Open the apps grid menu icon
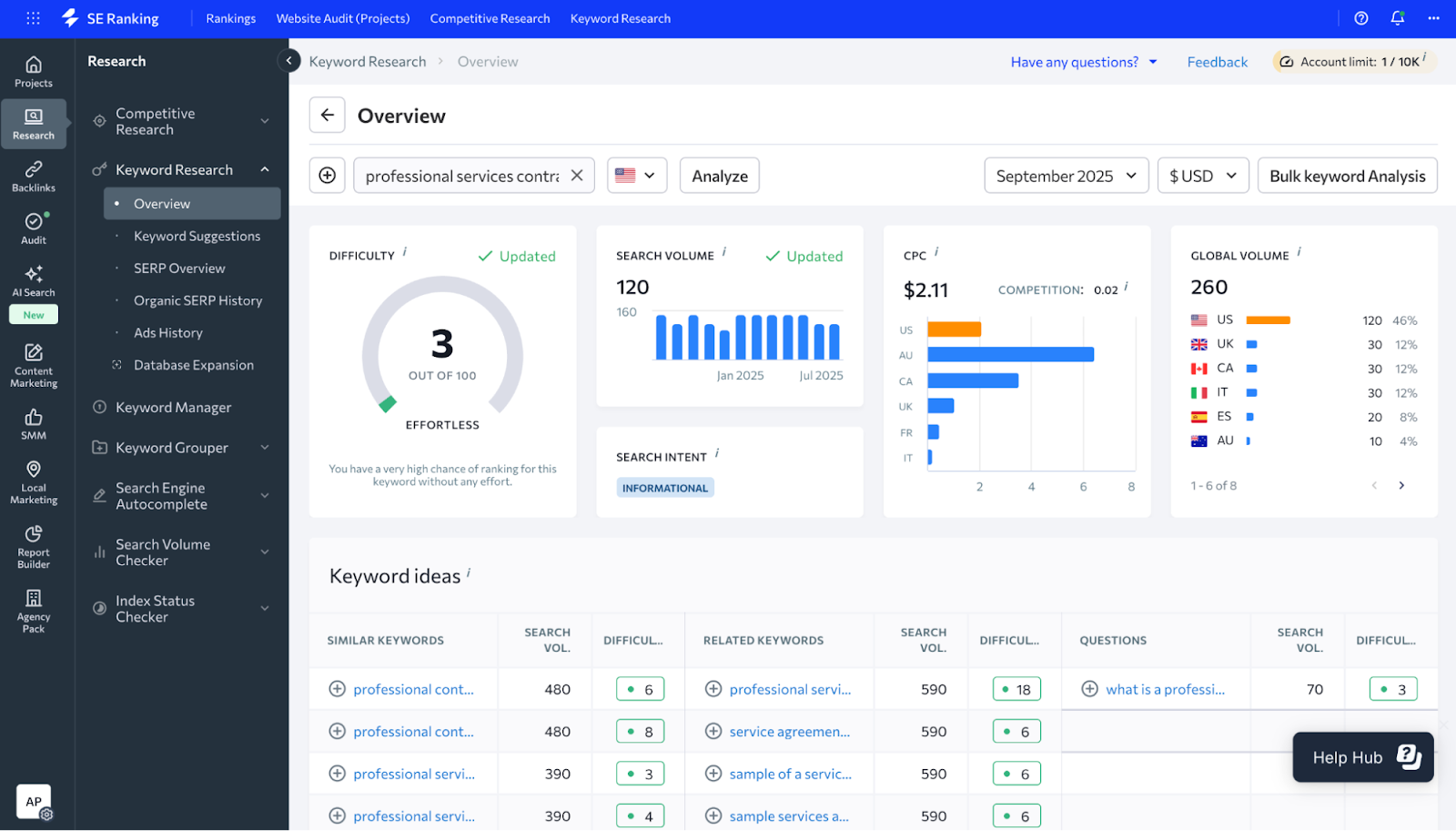The image size is (1456, 831). point(33,18)
